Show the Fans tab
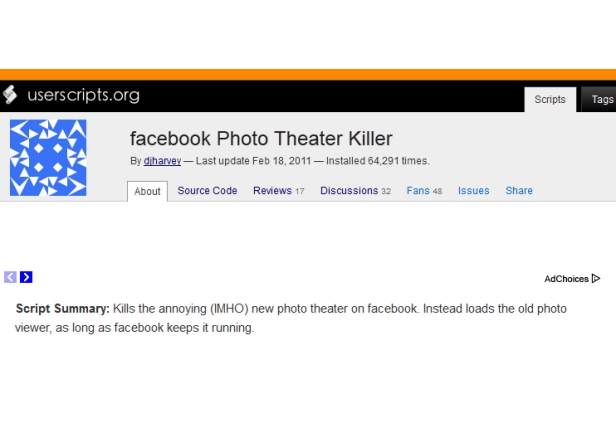The height and width of the screenshot is (425, 616). 424,191
